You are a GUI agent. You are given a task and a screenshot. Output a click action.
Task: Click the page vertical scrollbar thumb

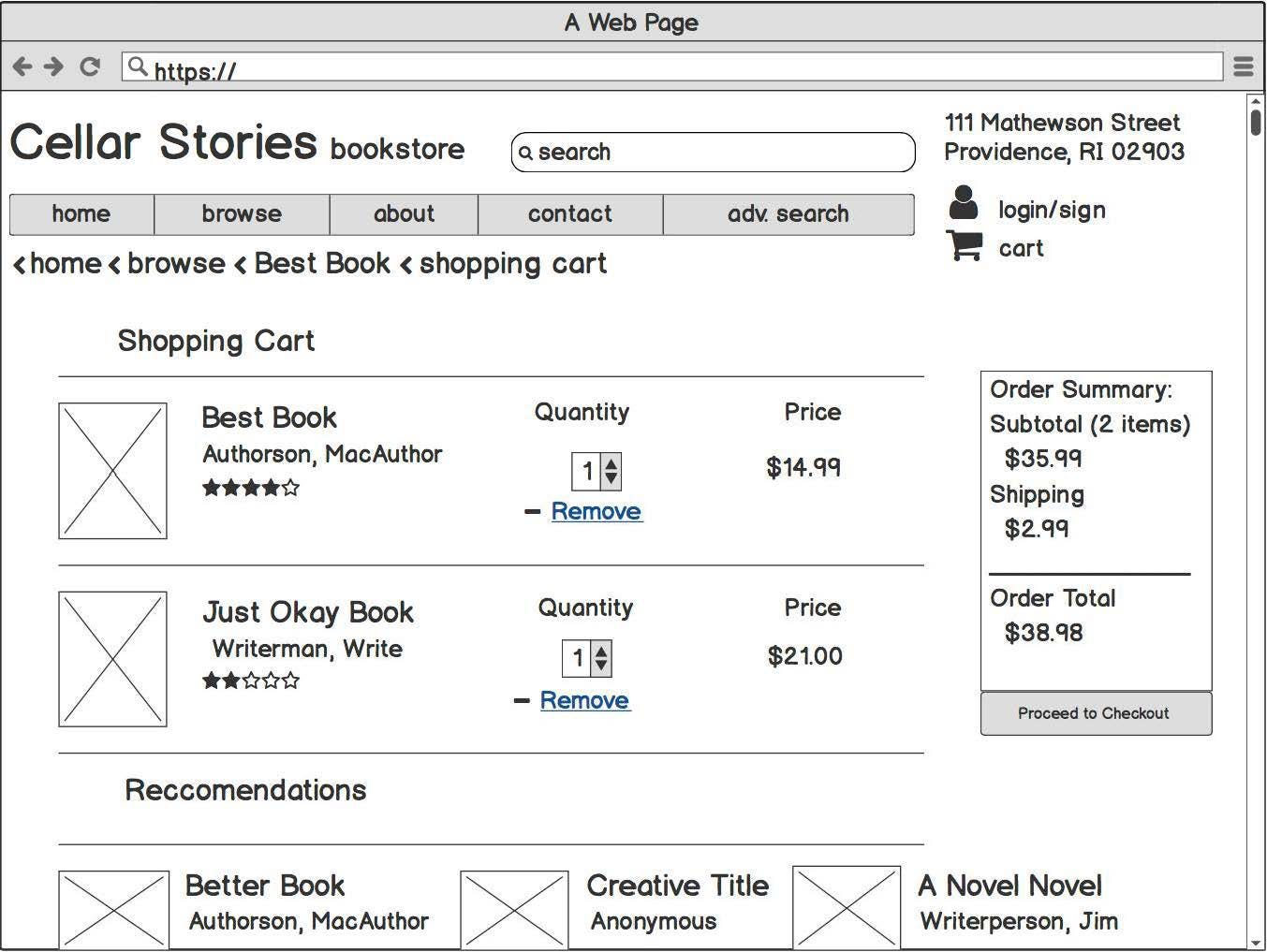pos(1255,123)
